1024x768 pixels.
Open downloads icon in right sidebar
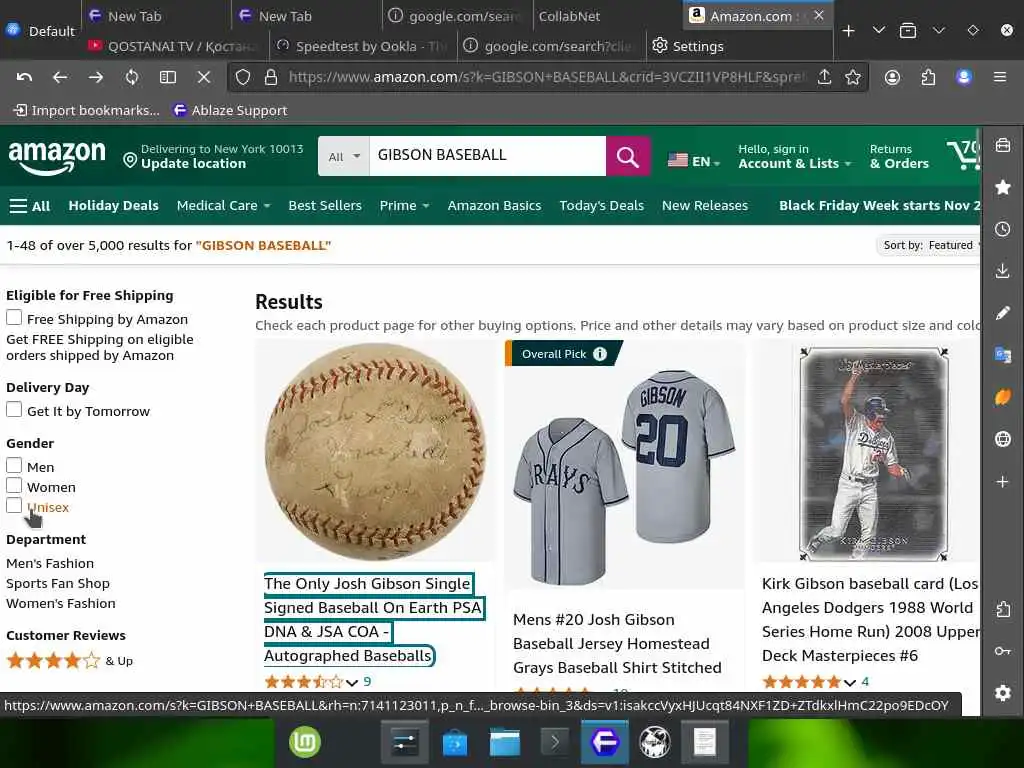1003,271
